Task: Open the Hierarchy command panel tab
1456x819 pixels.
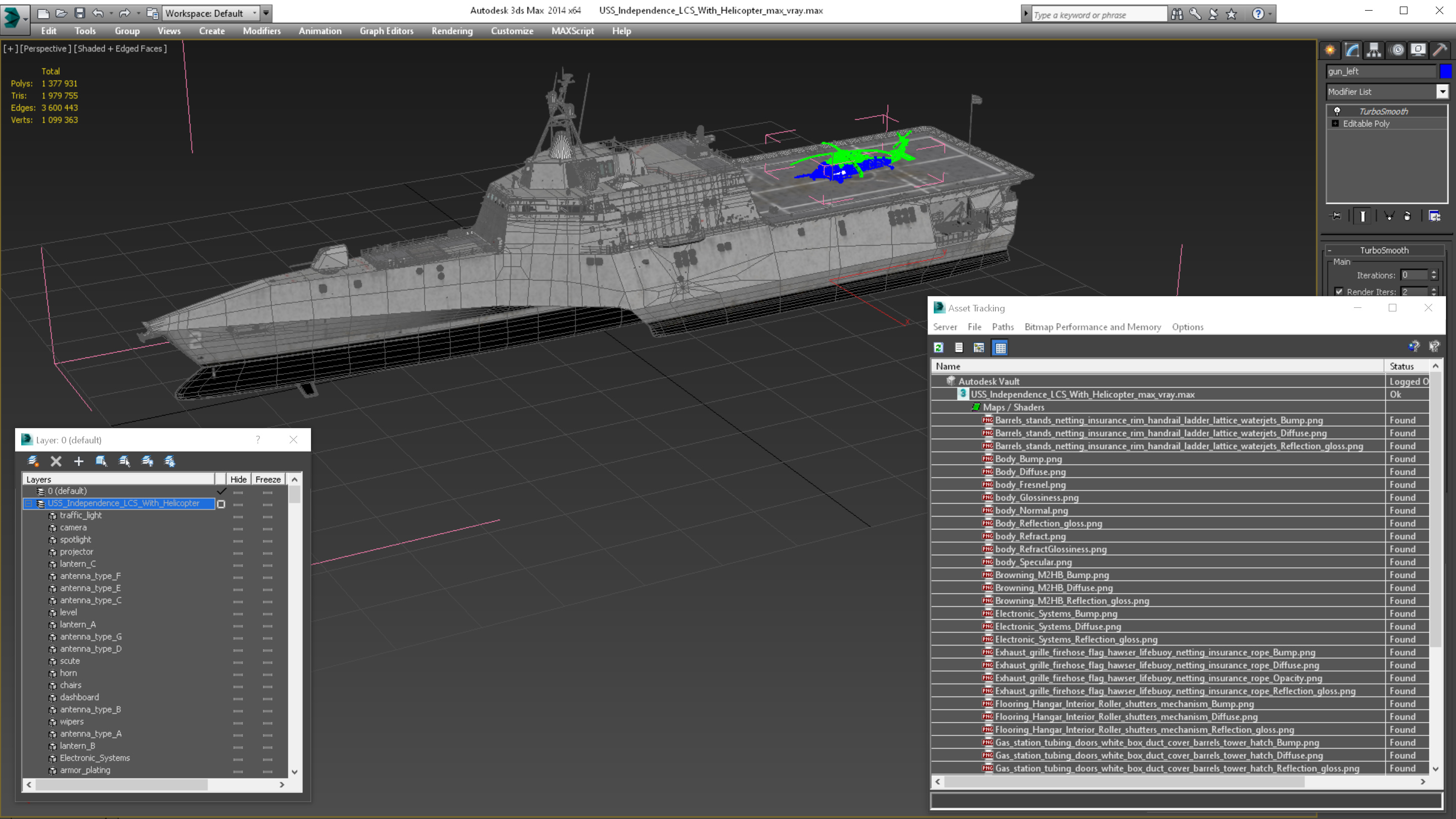Action: point(1374,51)
